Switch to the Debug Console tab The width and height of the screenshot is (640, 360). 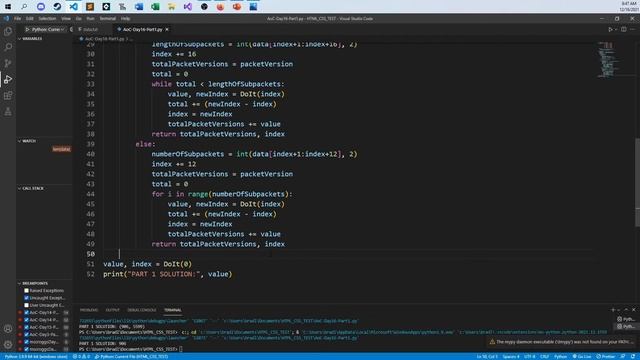[142, 310]
